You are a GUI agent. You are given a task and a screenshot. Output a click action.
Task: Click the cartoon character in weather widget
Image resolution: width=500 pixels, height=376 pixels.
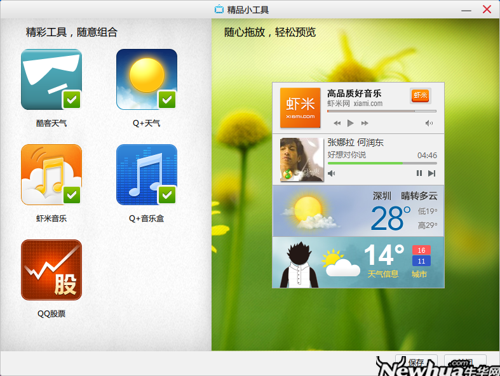[x=300, y=265]
